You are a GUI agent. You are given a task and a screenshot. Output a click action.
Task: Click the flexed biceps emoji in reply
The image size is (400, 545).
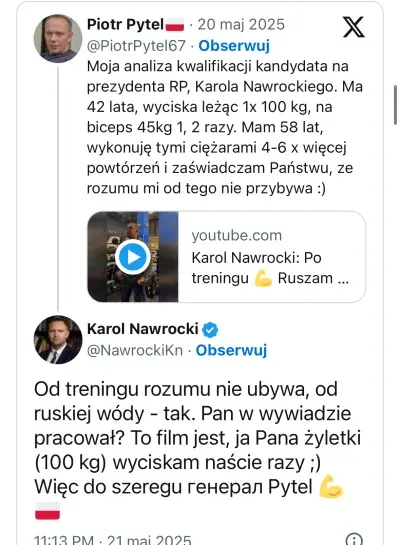(330, 487)
